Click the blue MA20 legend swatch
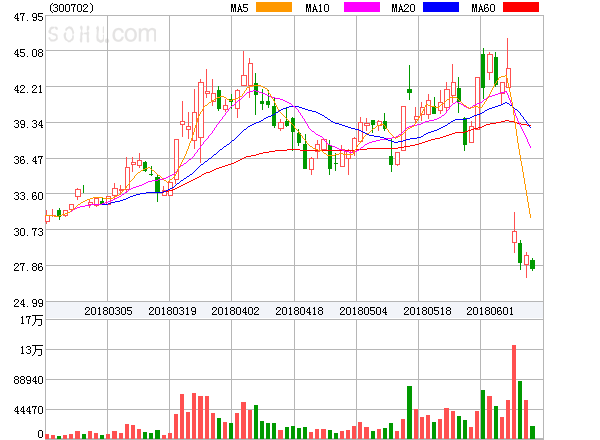The image size is (600, 440). pos(441,7)
